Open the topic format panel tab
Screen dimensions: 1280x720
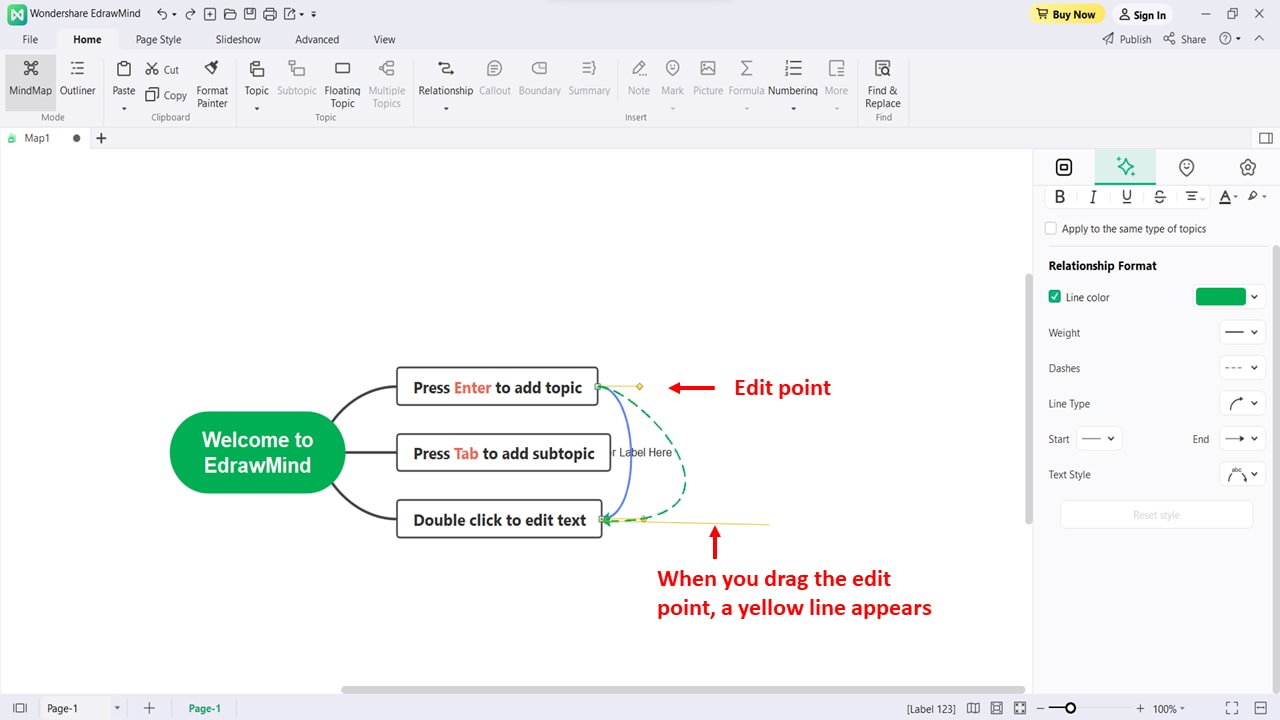tap(1064, 167)
